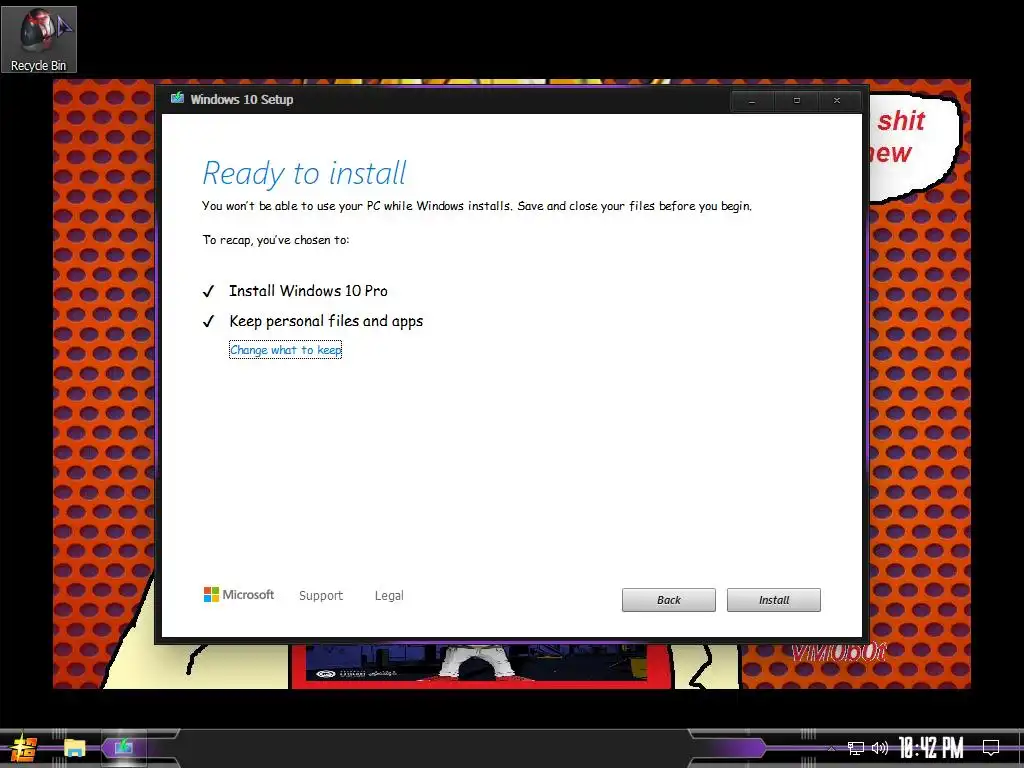Click the 'Keep personal files and apps' text
Viewport: 1024px width, 768px height.
326,321
